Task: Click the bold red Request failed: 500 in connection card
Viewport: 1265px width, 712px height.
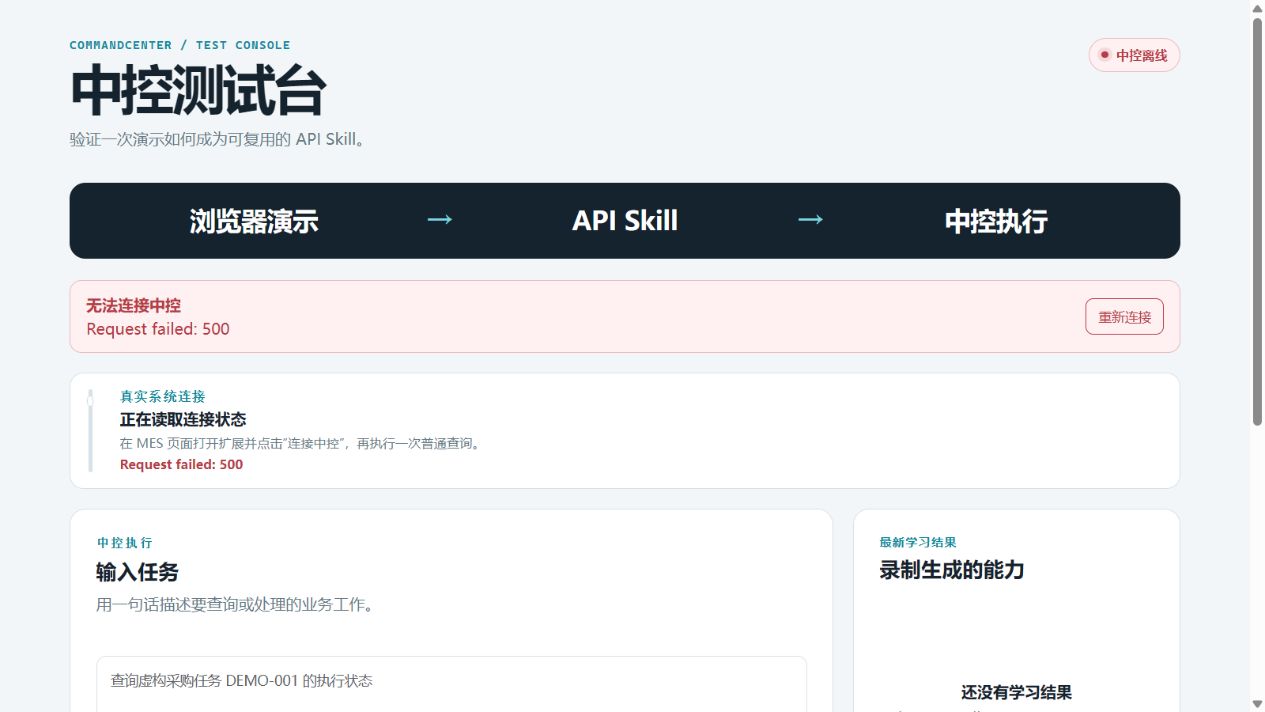Action: tap(181, 464)
